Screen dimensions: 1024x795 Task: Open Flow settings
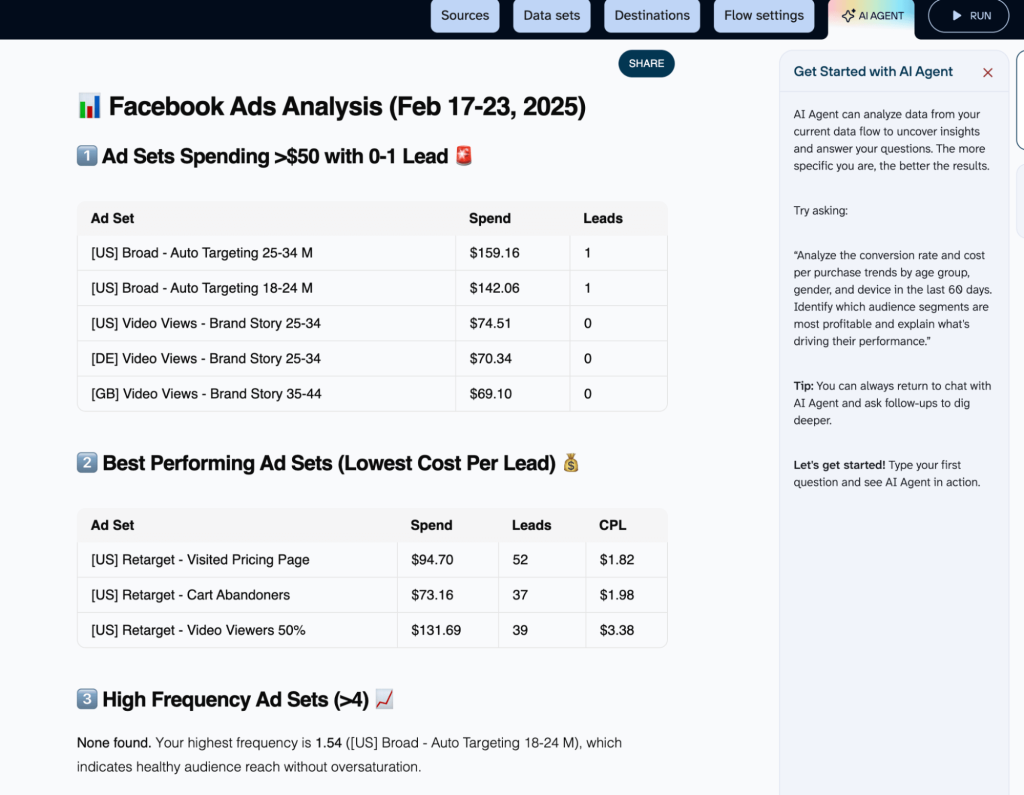(x=763, y=15)
